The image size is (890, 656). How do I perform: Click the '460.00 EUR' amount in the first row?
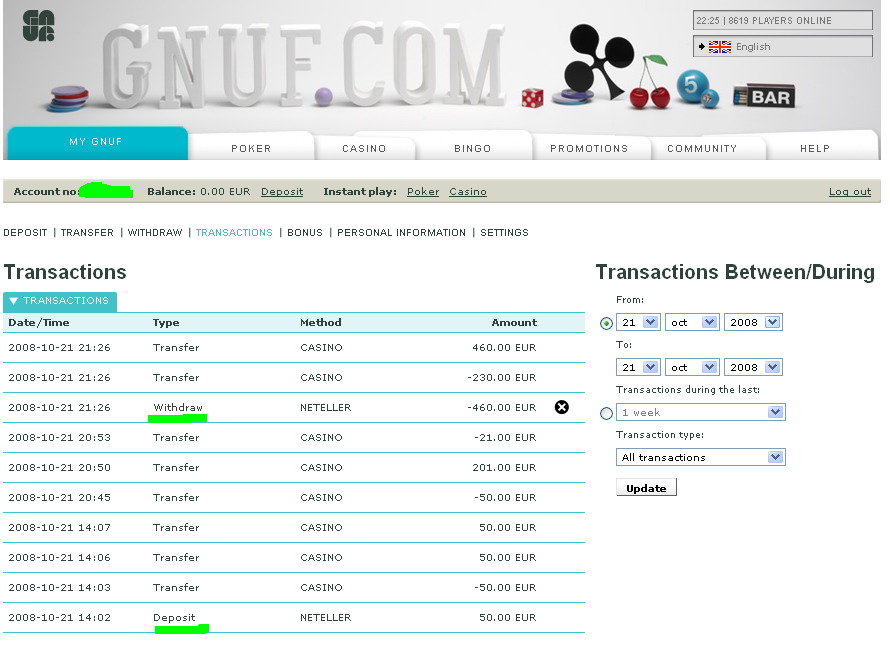pyautogui.click(x=504, y=347)
